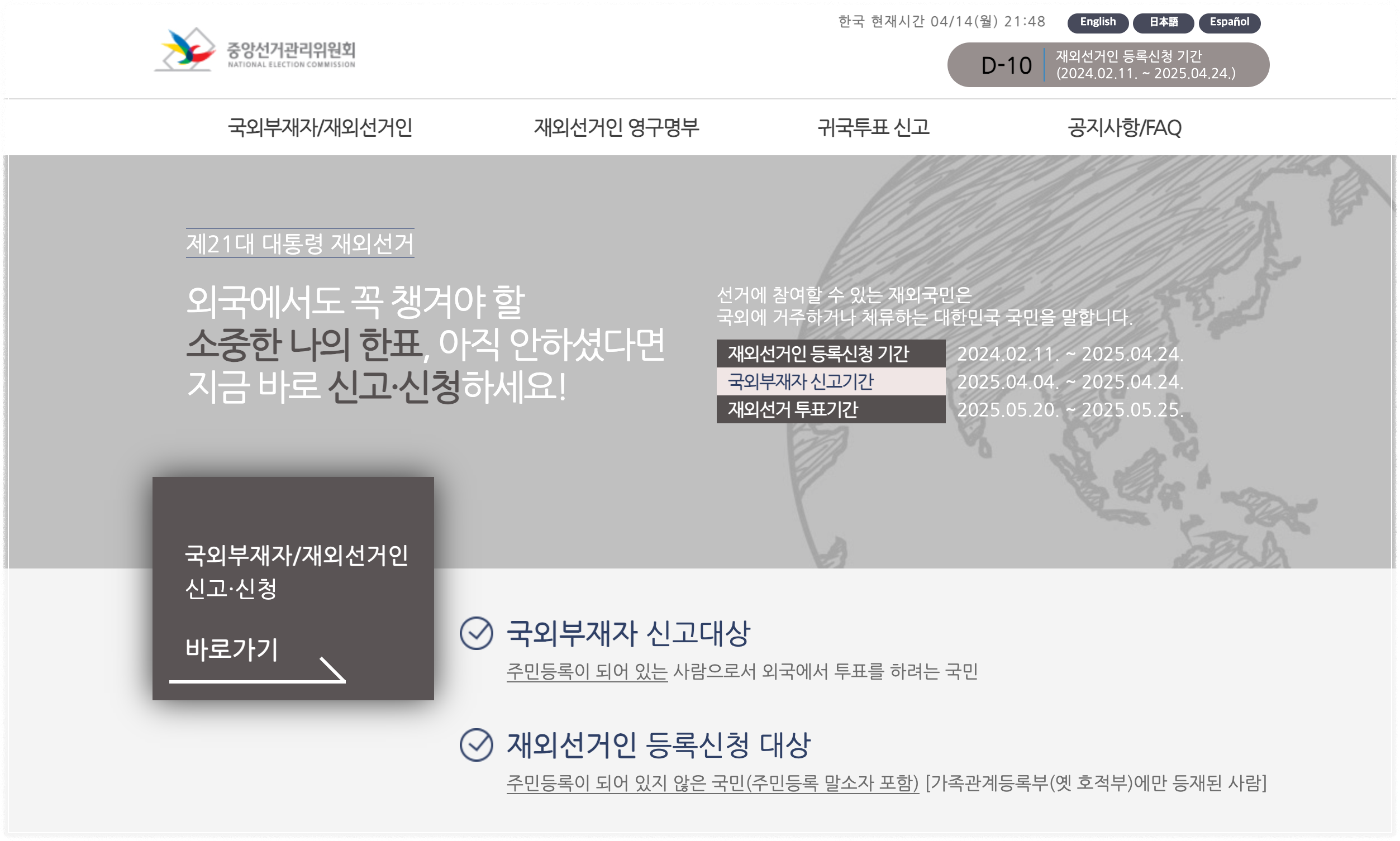Open the 재외선거인 영구명부 menu
The image size is (1400, 841).
pyautogui.click(x=618, y=128)
